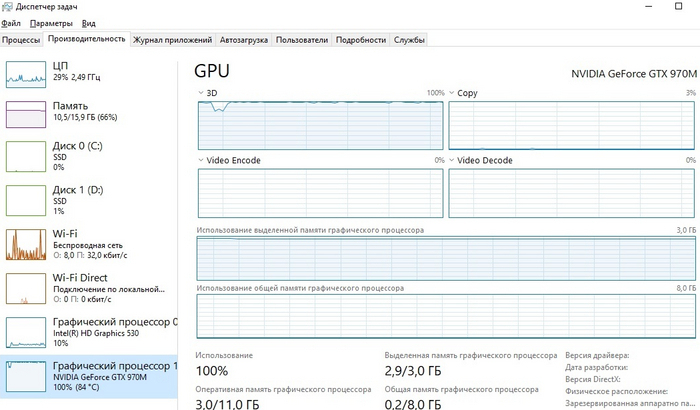Open the Файл menu

pos(11,22)
